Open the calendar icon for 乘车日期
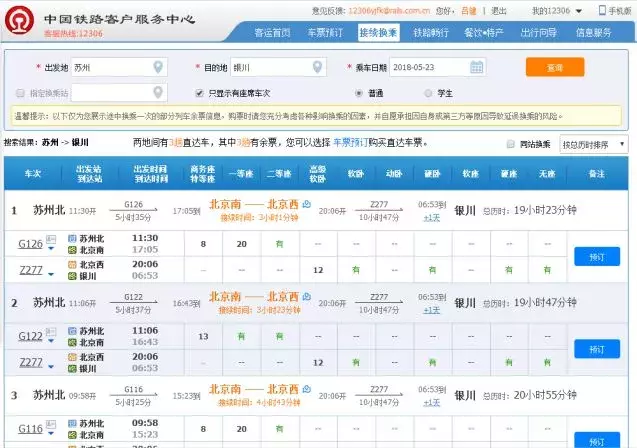The width and height of the screenshot is (637, 448). 477,67
